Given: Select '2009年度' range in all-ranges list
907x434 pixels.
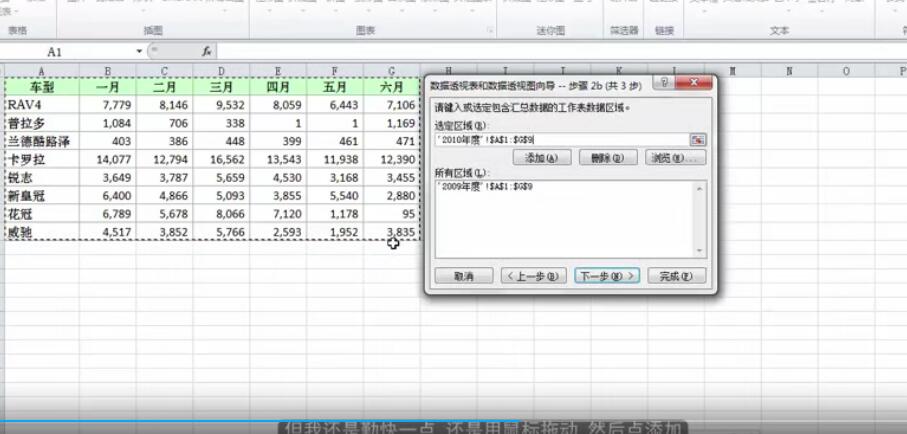Looking at the screenshot, I should pyautogui.click(x=477, y=188).
